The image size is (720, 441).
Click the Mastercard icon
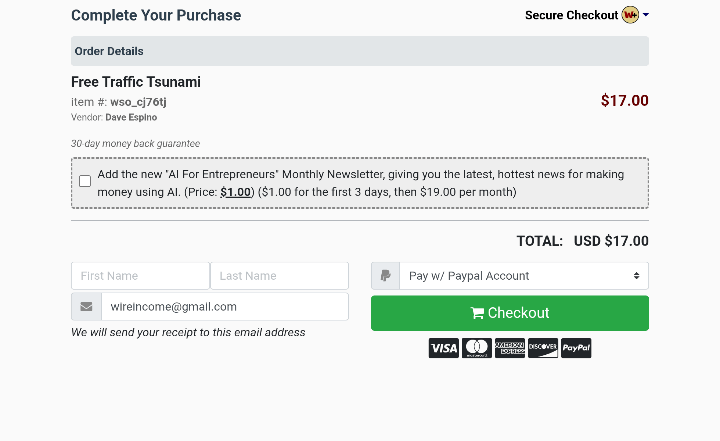pos(477,348)
